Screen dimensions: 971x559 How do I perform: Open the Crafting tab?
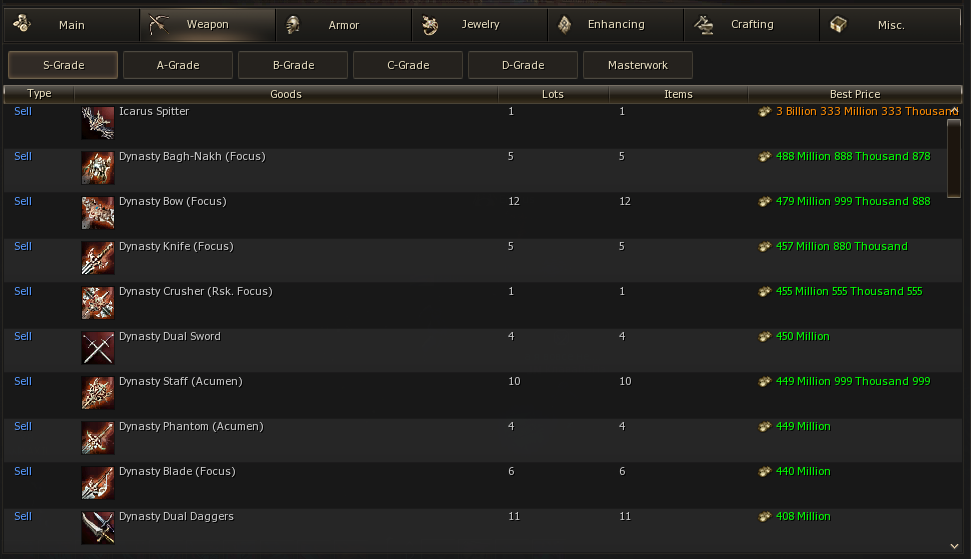tap(751, 25)
